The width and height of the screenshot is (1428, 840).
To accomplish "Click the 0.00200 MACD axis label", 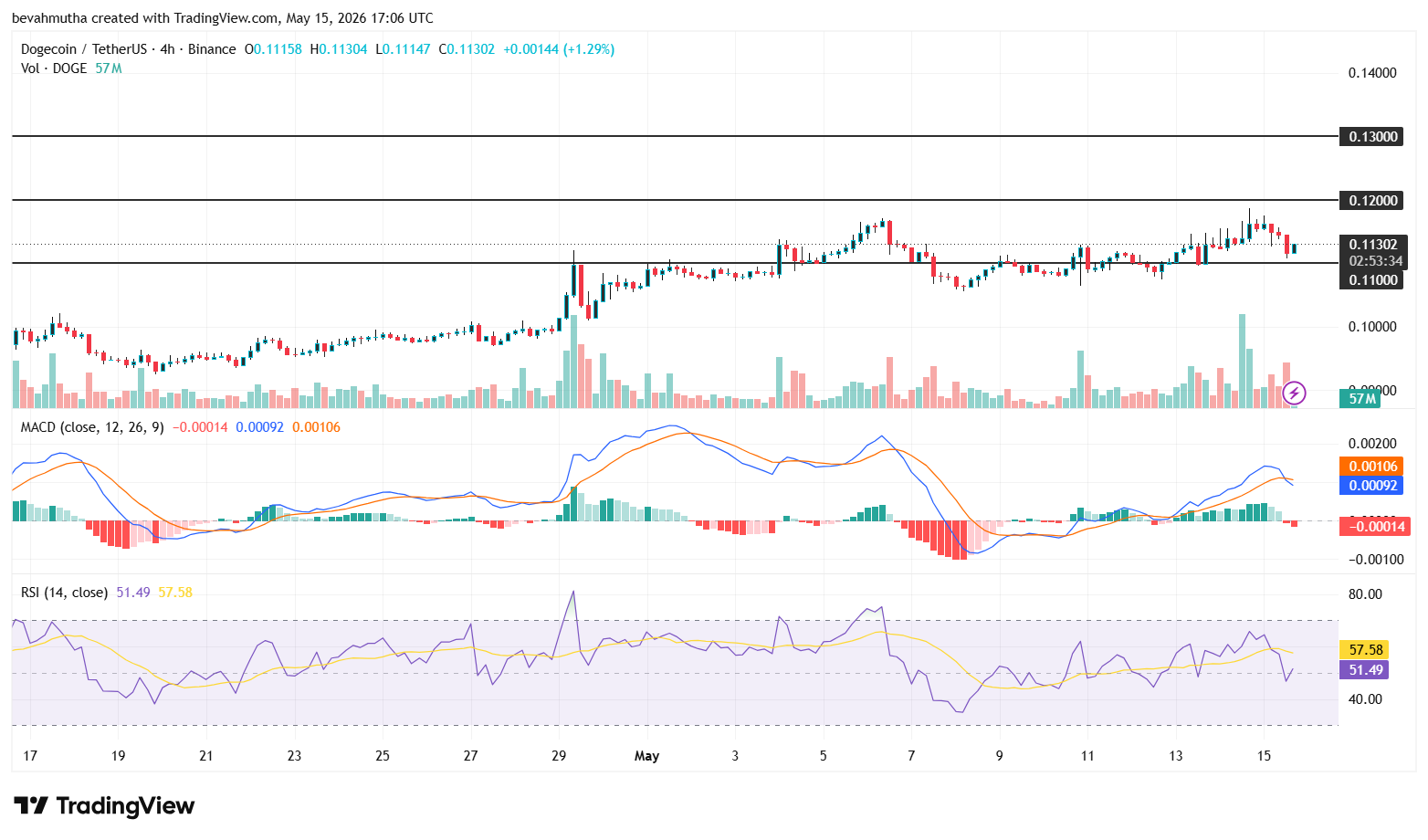I will [1372, 444].
